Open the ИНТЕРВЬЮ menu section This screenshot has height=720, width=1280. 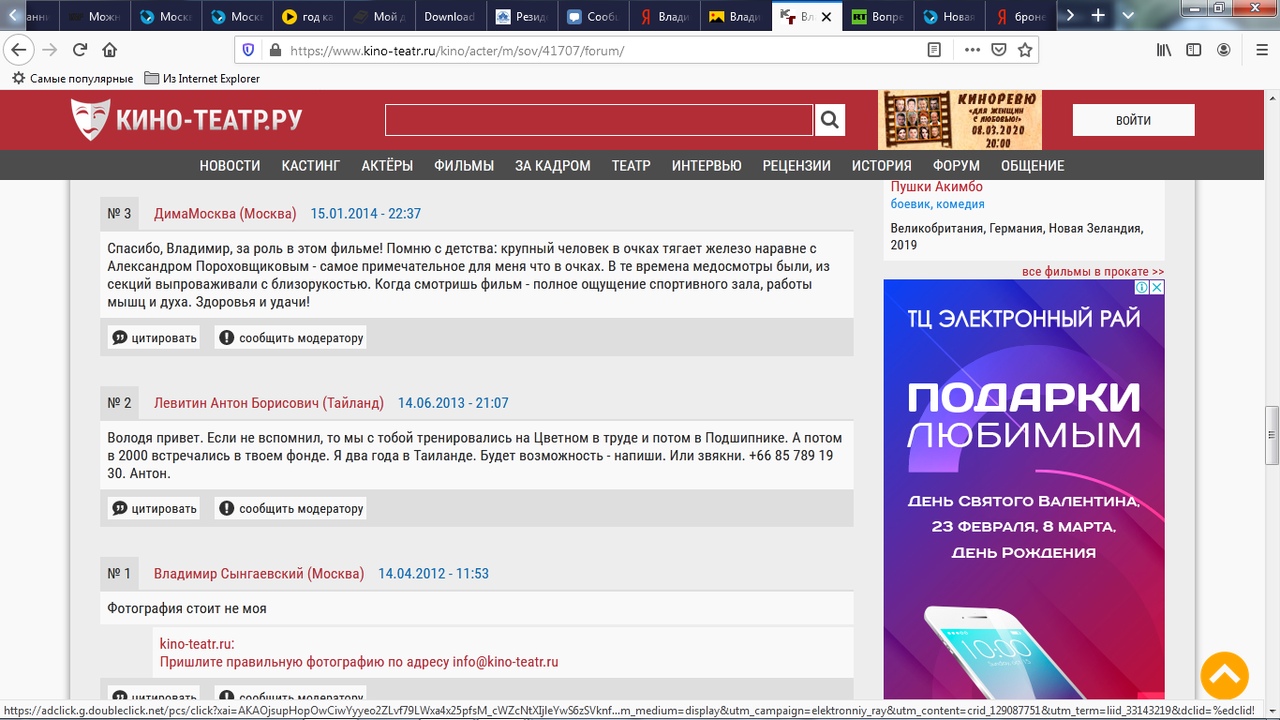(707, 166)
